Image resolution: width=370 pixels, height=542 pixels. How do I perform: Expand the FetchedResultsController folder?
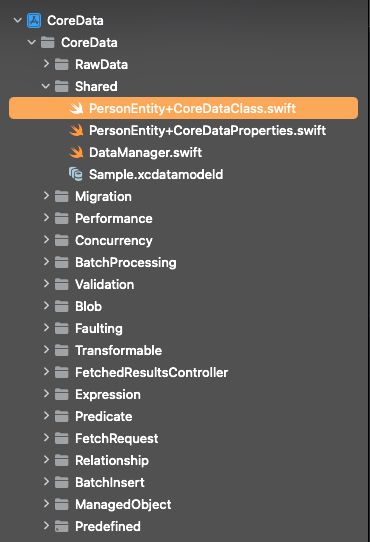pos(46,372)
